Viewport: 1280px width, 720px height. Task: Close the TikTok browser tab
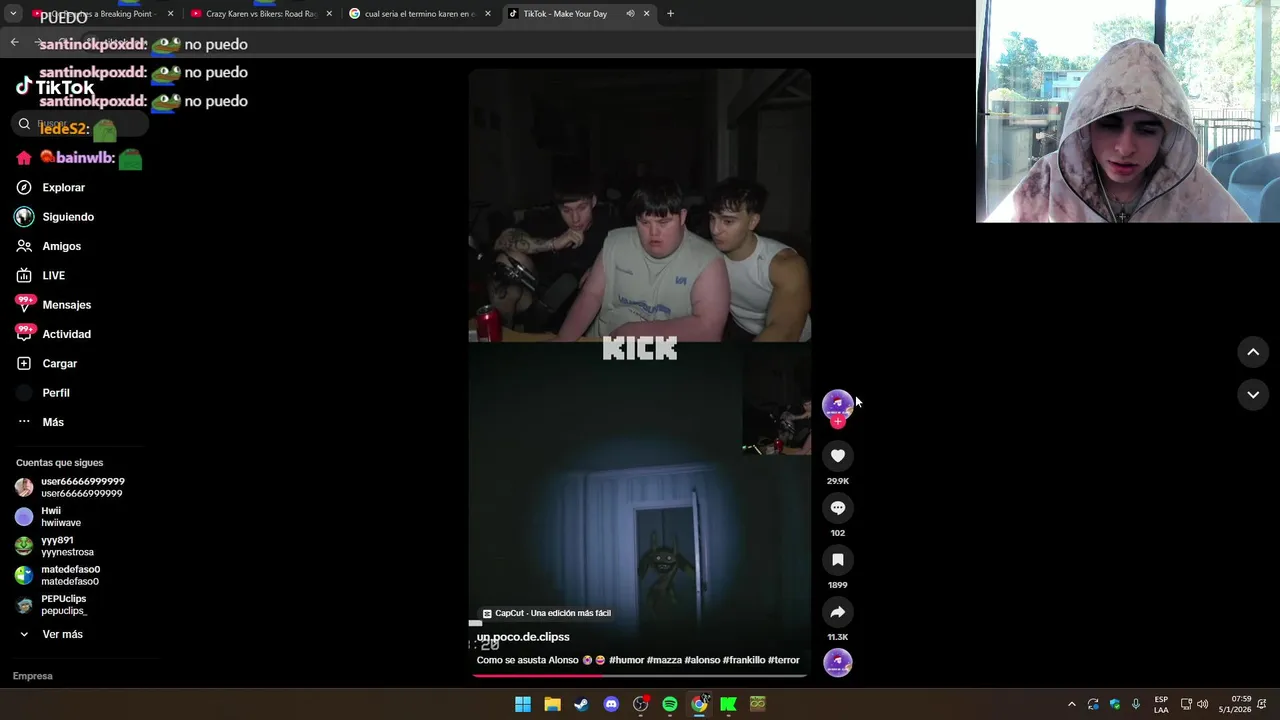coord(646,14)
